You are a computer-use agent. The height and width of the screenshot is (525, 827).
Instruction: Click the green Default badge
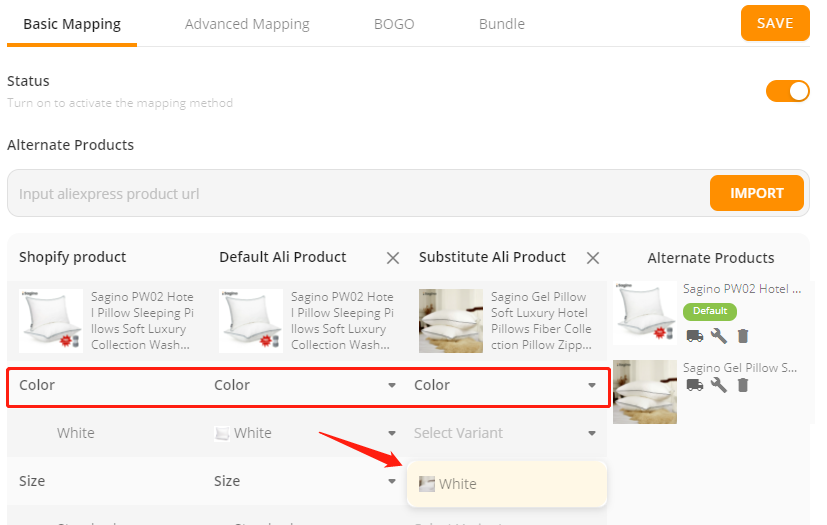pyautogui.click(x=710, y=311)
